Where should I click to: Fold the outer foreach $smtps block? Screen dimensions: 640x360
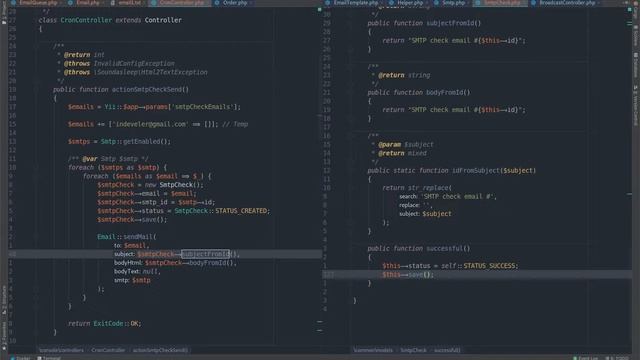click(x=36, y=167)
